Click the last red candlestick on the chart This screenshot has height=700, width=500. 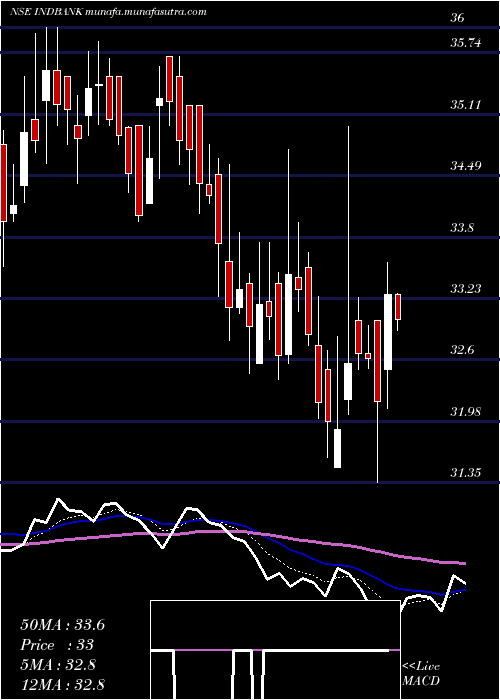(x=398, y=307)
